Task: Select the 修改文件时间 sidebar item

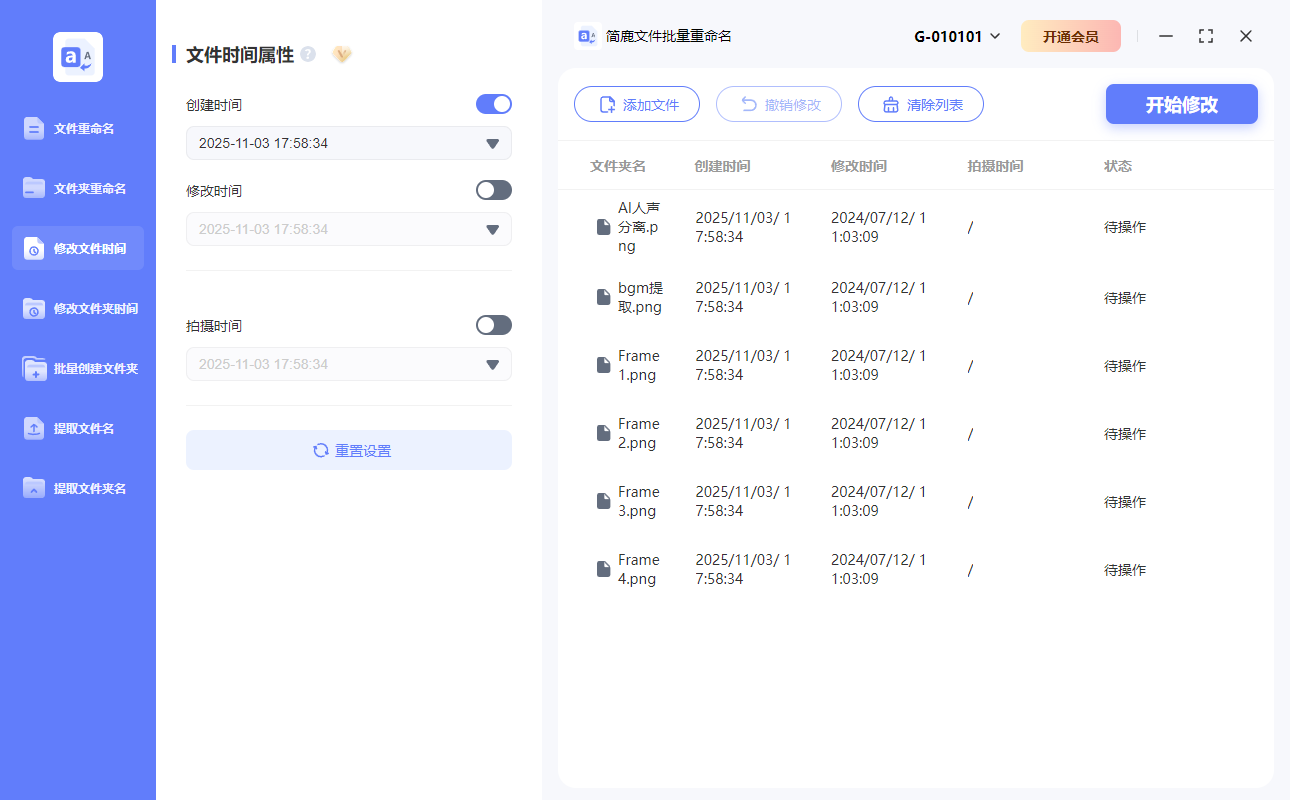Action: (x=77, y=248)
